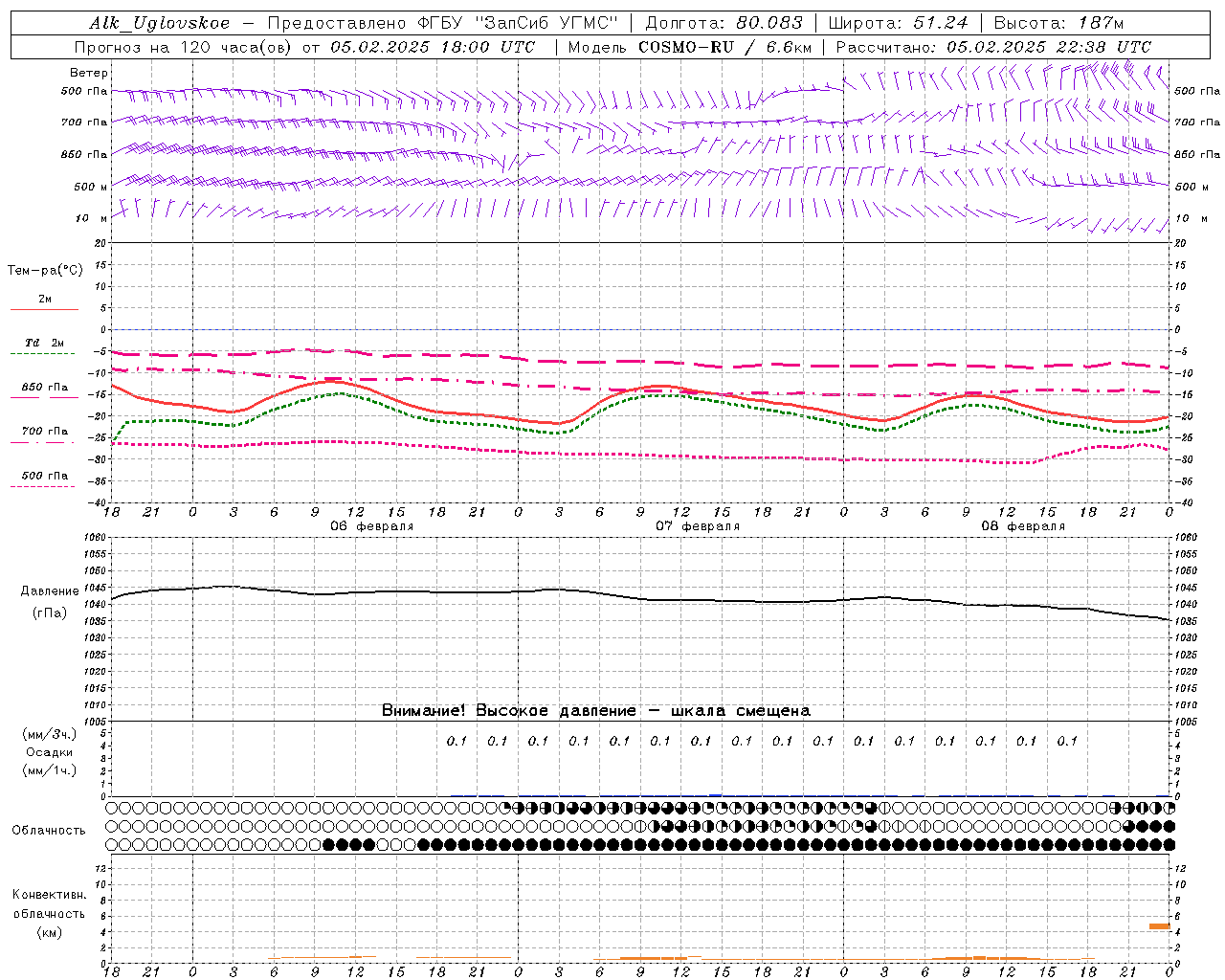Click the Давление panel label
Viewport: 1225px width, 980px height.
[50, 591]
